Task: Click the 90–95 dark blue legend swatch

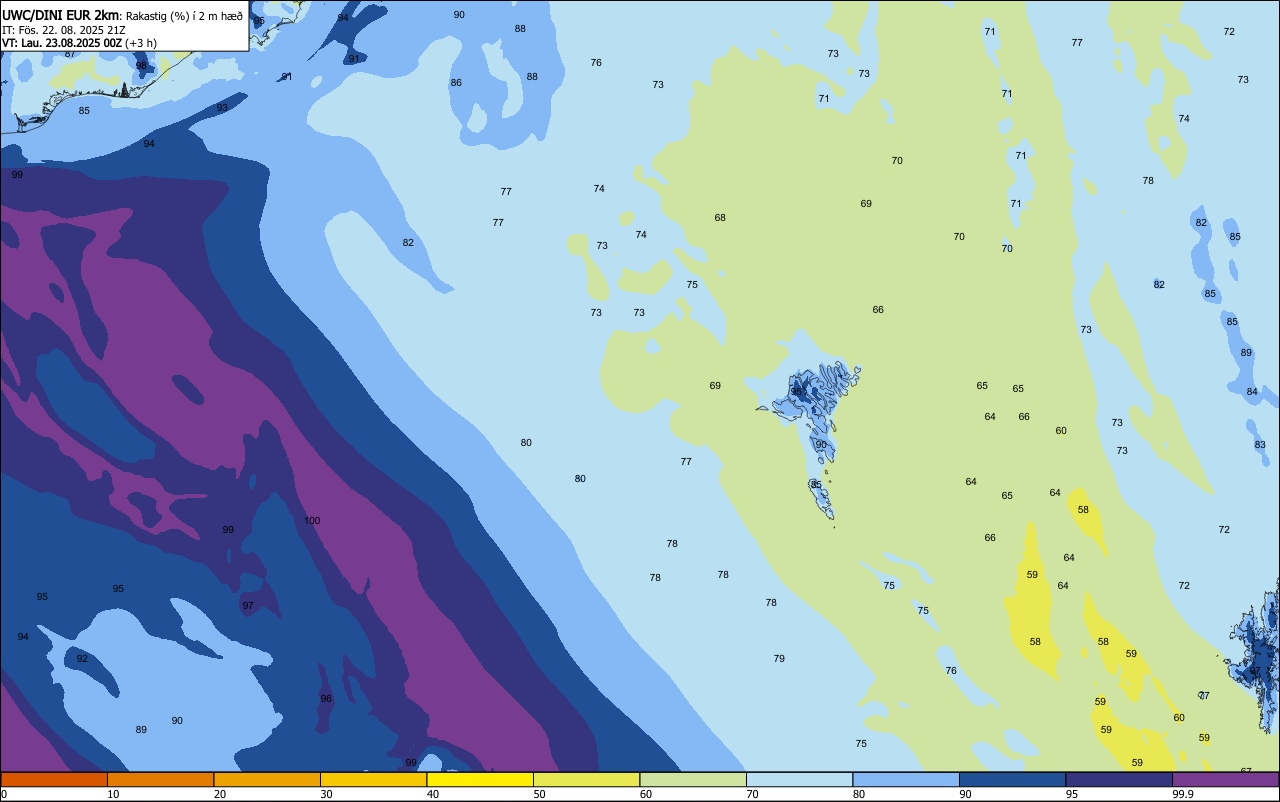Action: (1012, 779)
